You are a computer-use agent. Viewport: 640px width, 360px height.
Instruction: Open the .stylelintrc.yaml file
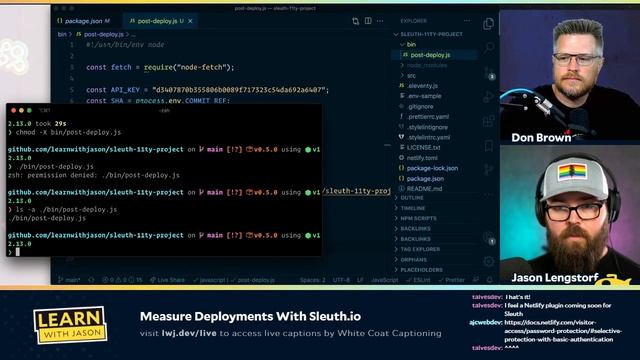(x=428, y=138)
